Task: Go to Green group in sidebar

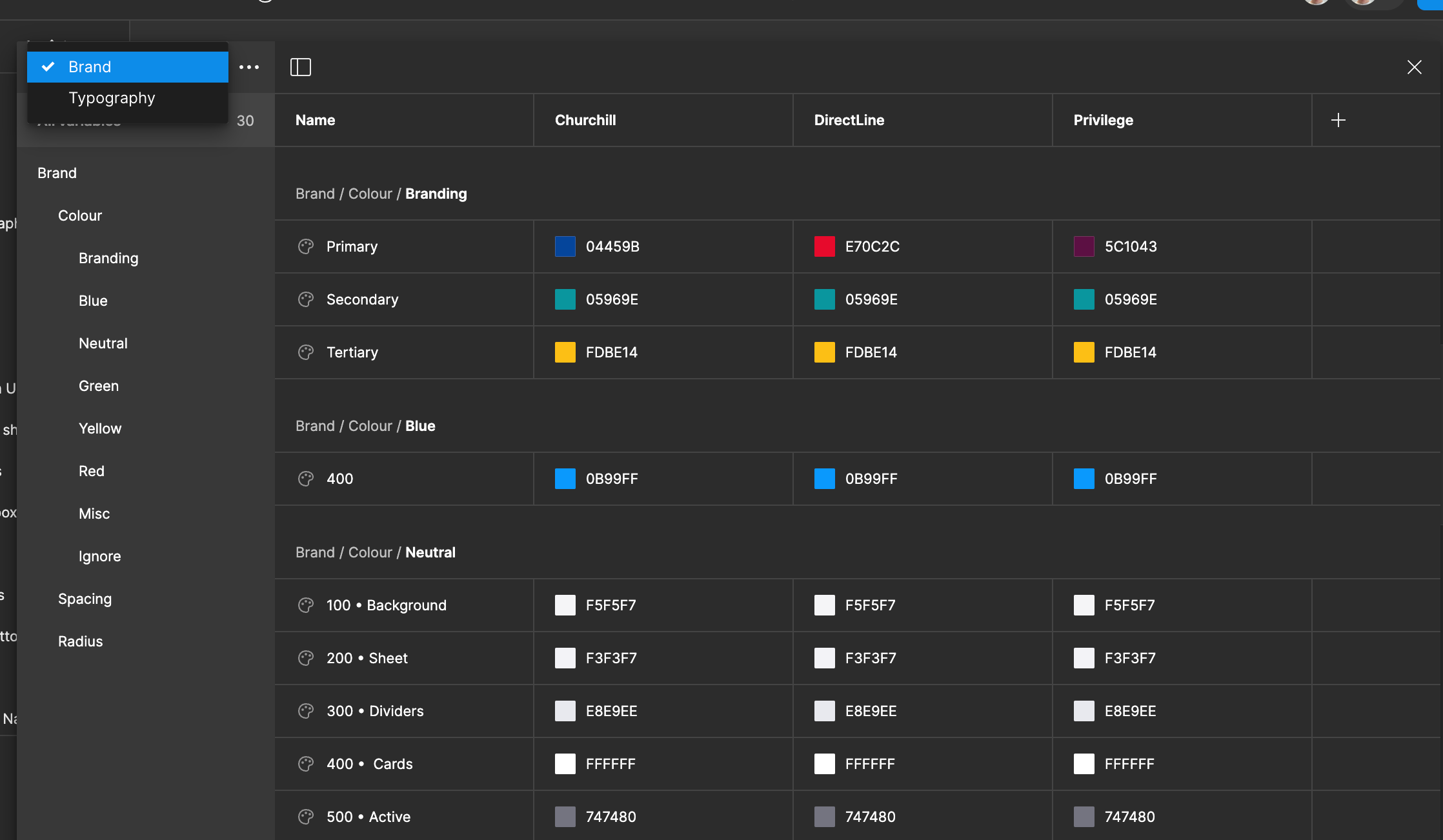Action: click(99, 386)
